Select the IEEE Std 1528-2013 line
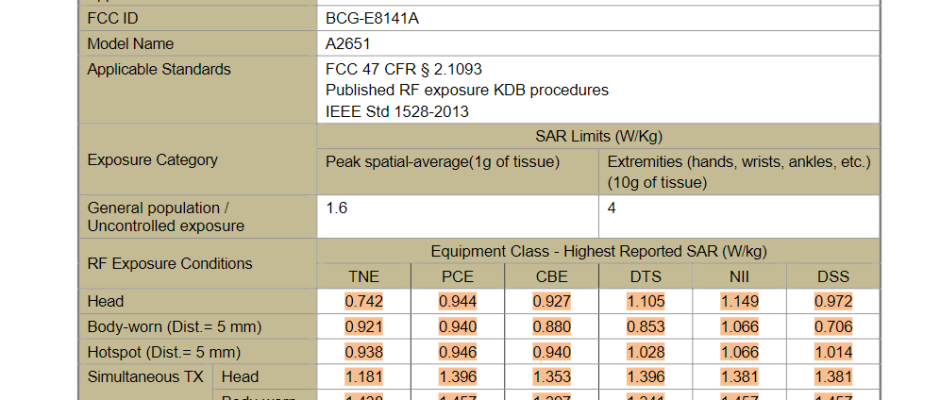The width and height of the screenshot is (940, 400). (x=397, y=112)
